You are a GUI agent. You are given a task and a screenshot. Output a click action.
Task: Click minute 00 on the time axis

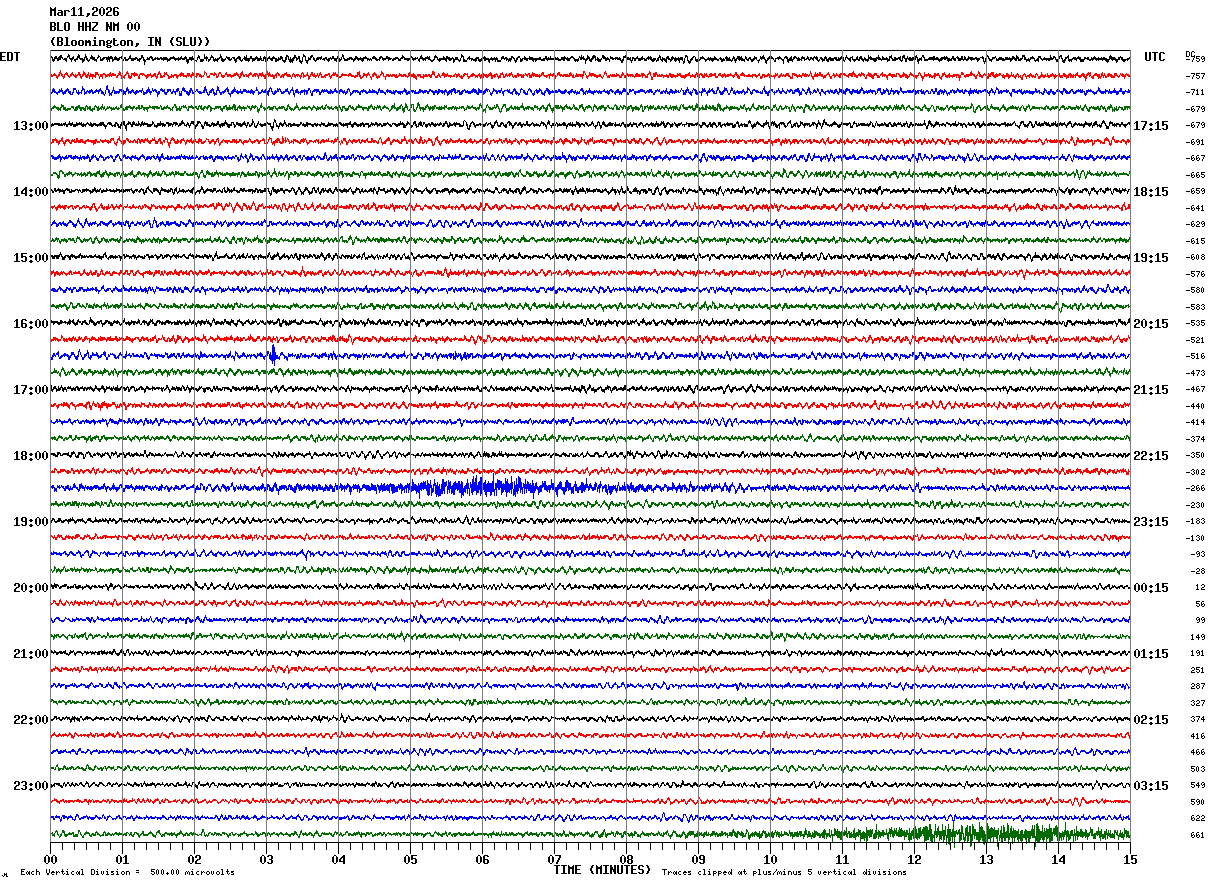click(x=50, y=859)
